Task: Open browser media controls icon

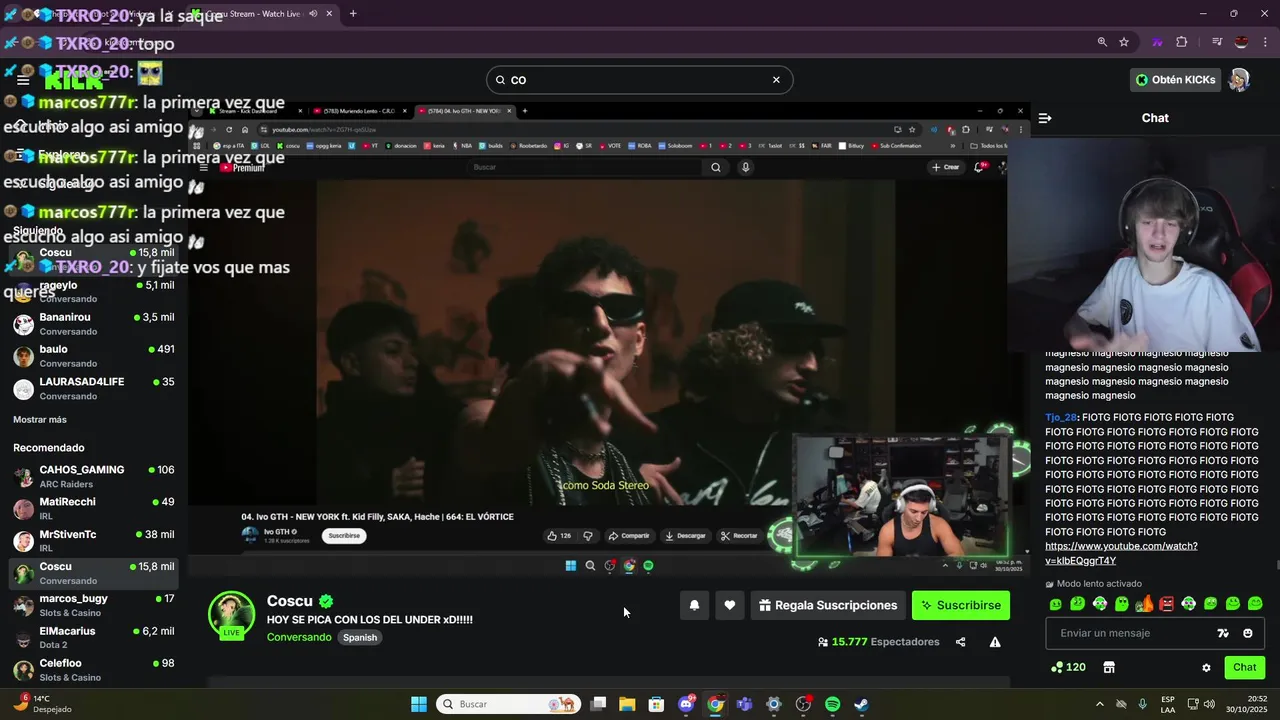Action: point(1217,42)
